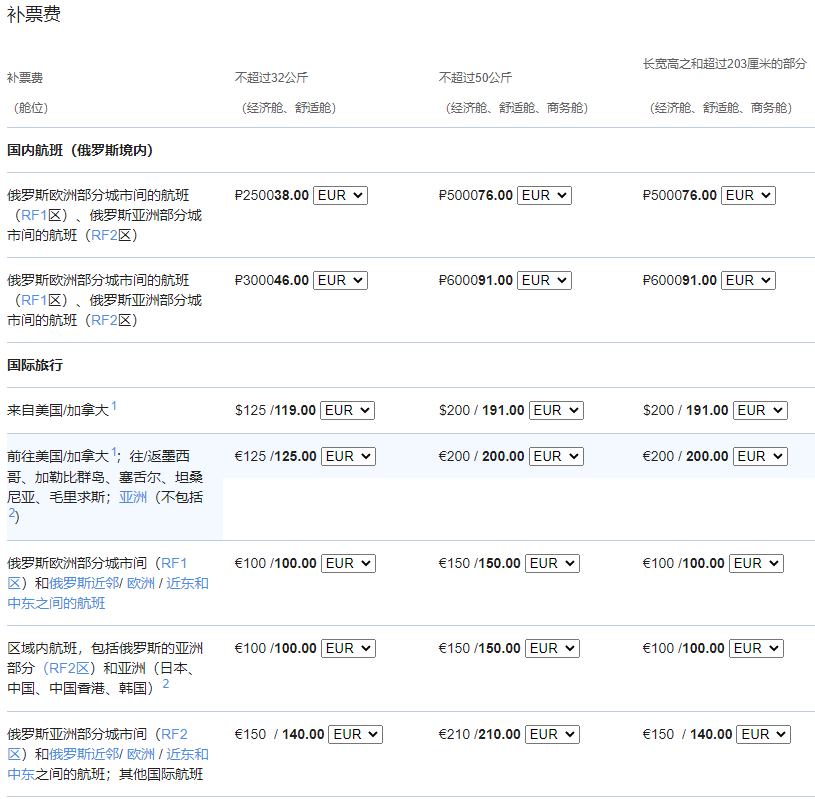815x799 pixels.
Task: Open ₽6000 currency dropdown in 203cm oversize column
Action: [748, 280]
